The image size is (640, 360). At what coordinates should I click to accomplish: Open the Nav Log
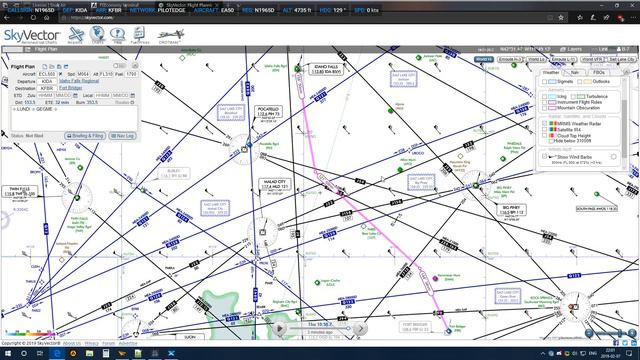[x=122, y=136]
